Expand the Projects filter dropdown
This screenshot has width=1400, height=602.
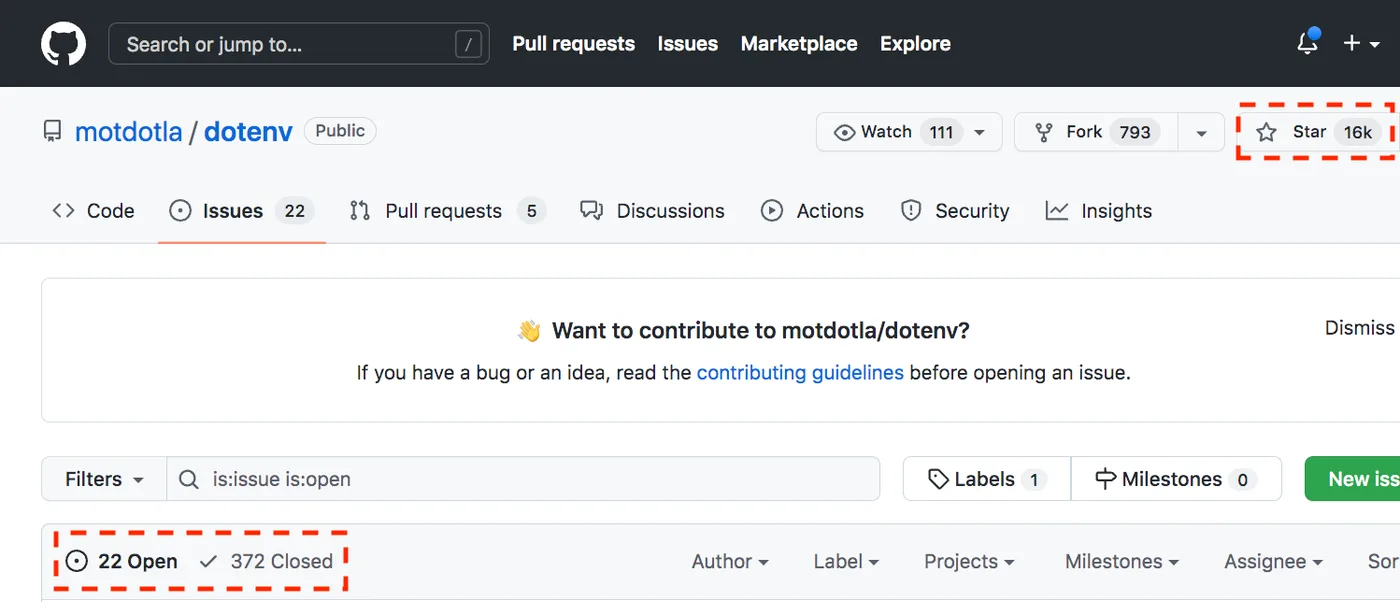(969, 562)
